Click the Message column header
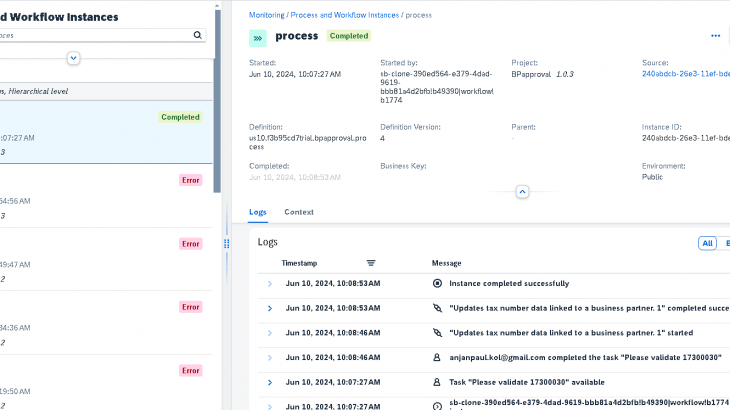 pyautogui.click(x=446, y=263)
